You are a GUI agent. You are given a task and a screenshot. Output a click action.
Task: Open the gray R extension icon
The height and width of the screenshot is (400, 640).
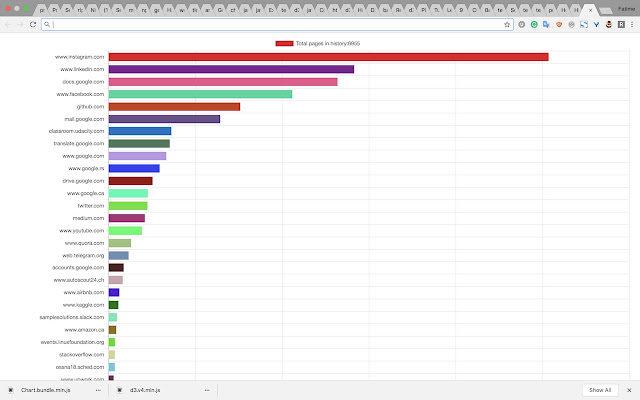pyautogui.click(x=621, y=24)
